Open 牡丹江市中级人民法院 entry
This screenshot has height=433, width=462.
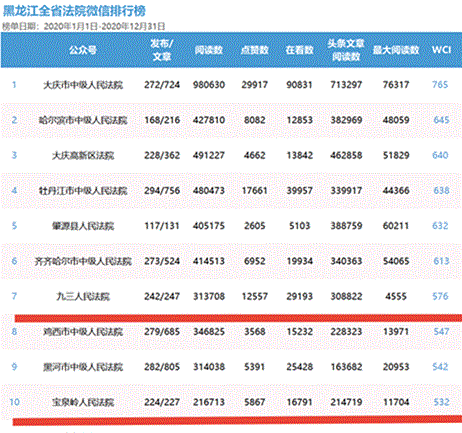click(83, 191)
